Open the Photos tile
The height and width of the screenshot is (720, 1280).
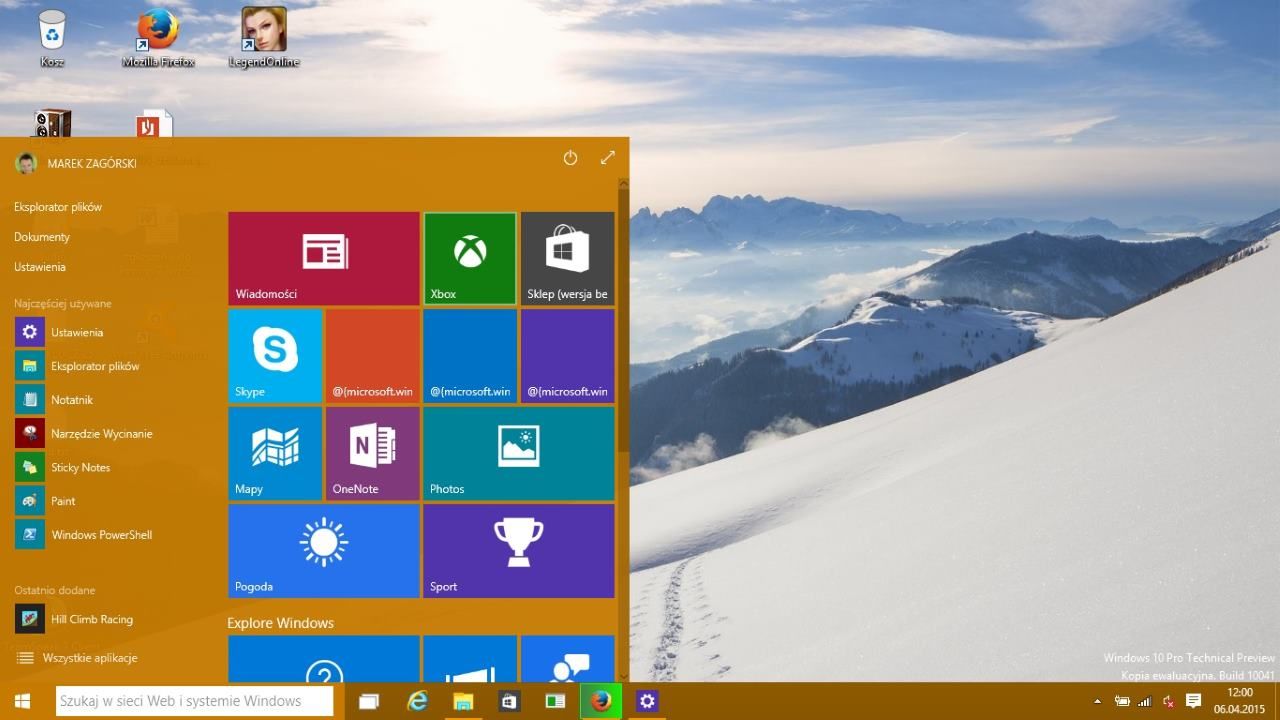[x=518, y=453]
